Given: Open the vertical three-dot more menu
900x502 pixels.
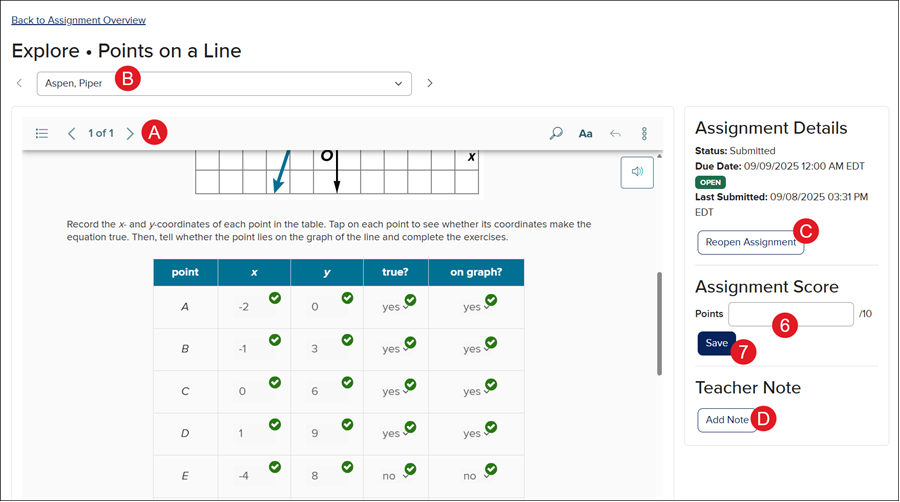Looking at the screenshot, I should tap(644, 133).
